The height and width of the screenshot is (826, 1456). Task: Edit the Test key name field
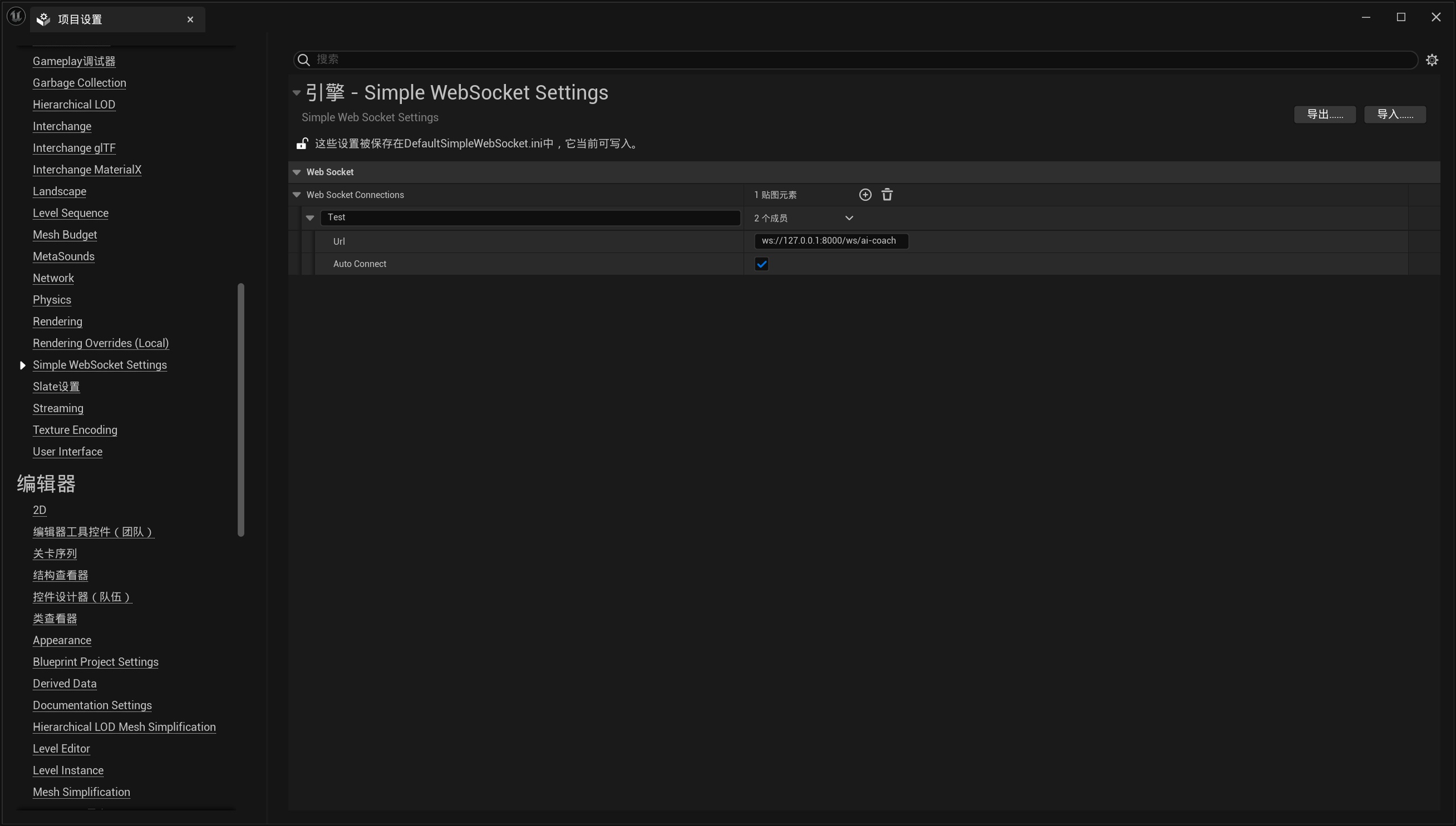(530, 218)
